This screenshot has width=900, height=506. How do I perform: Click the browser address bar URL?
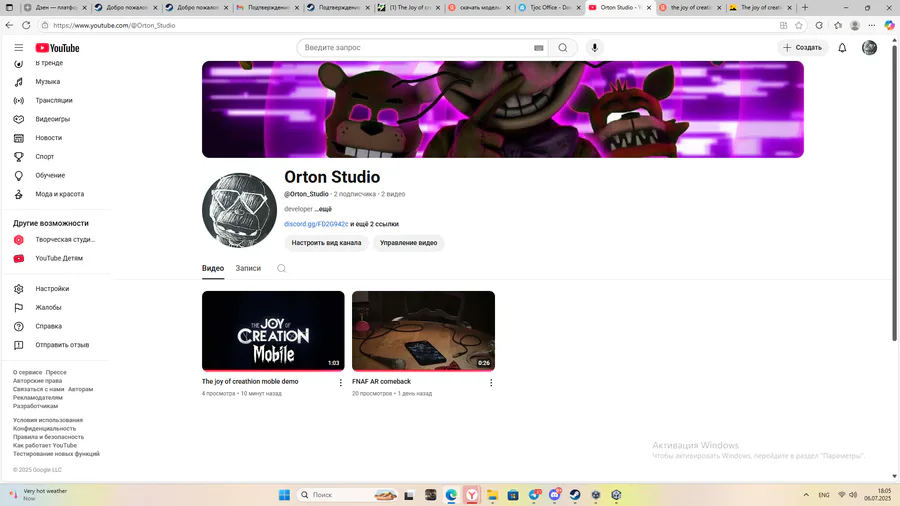114,25
